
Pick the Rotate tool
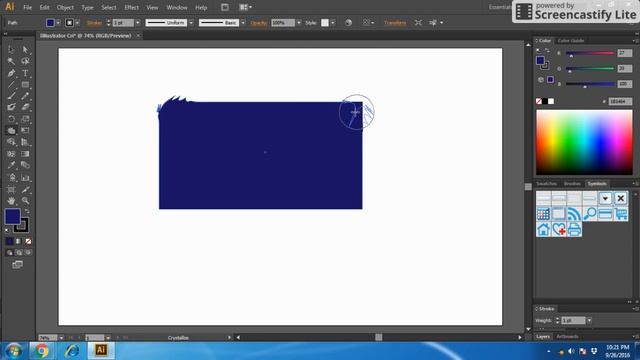pos(11,119)
